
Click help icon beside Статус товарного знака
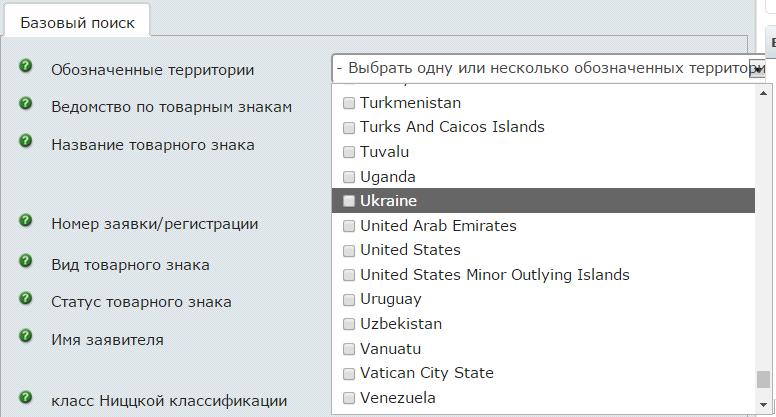click(26, 298)
